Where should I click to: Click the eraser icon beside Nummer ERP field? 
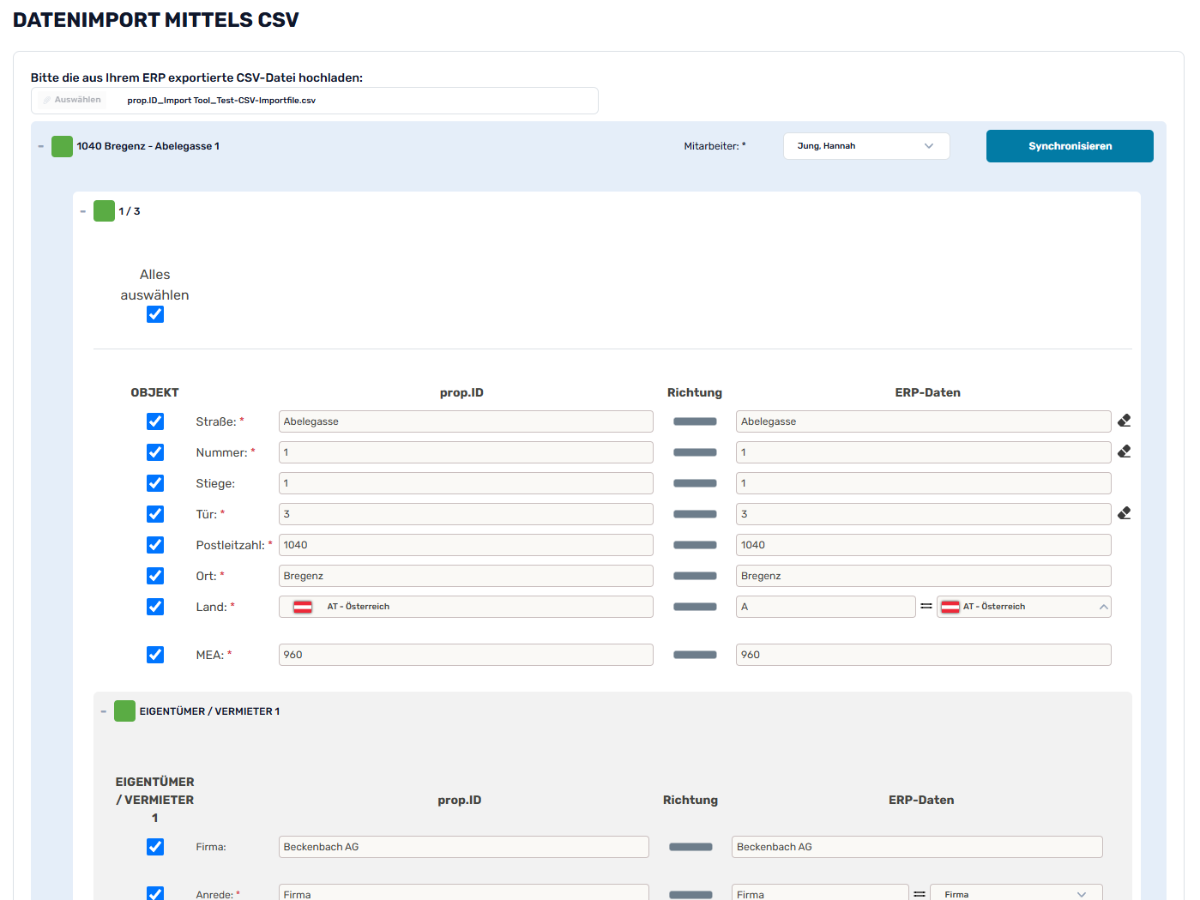(x=1124, y=452)
